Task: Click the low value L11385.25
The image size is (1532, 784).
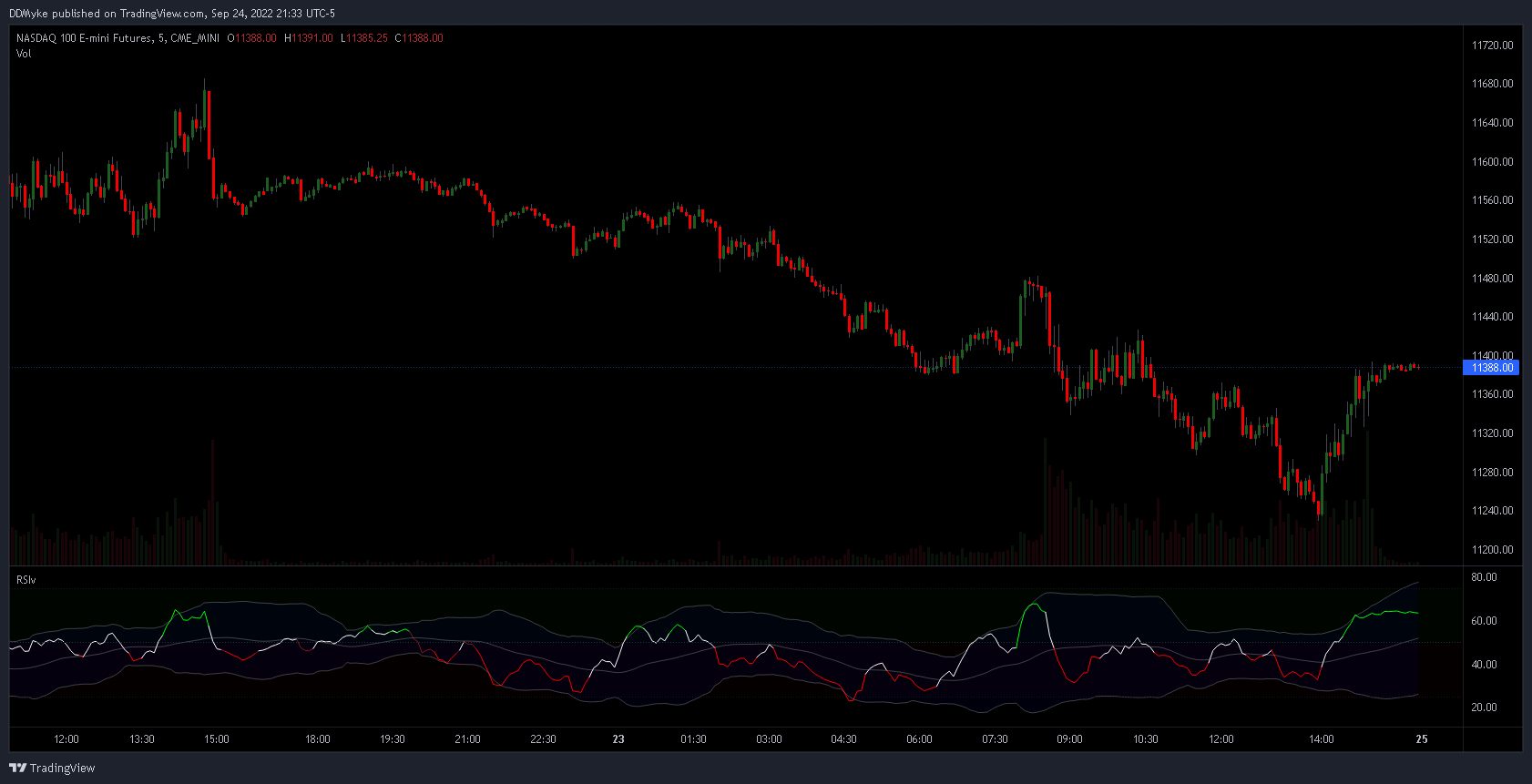Action: 364,38
